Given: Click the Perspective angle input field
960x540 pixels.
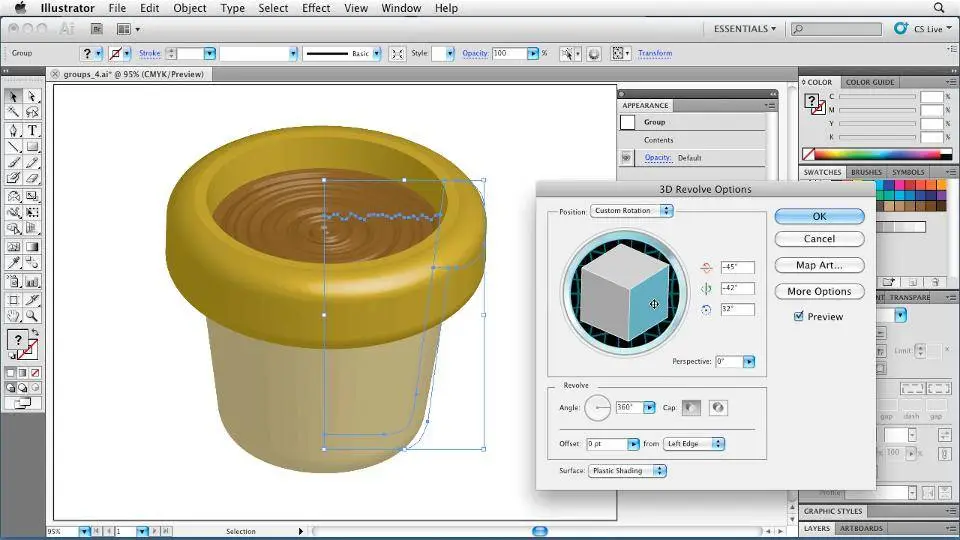Looking at the screenshot, I should pyautogui.click(x=729, y=361).
